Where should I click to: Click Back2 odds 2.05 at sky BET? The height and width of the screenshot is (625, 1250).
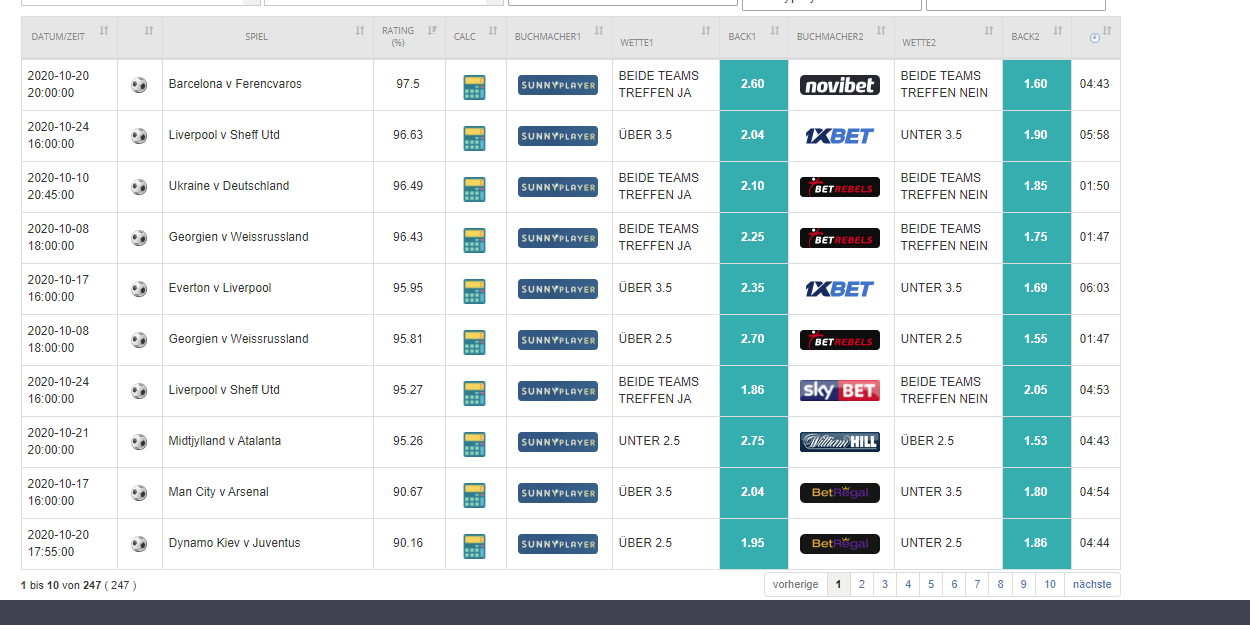coord(1036,390)
